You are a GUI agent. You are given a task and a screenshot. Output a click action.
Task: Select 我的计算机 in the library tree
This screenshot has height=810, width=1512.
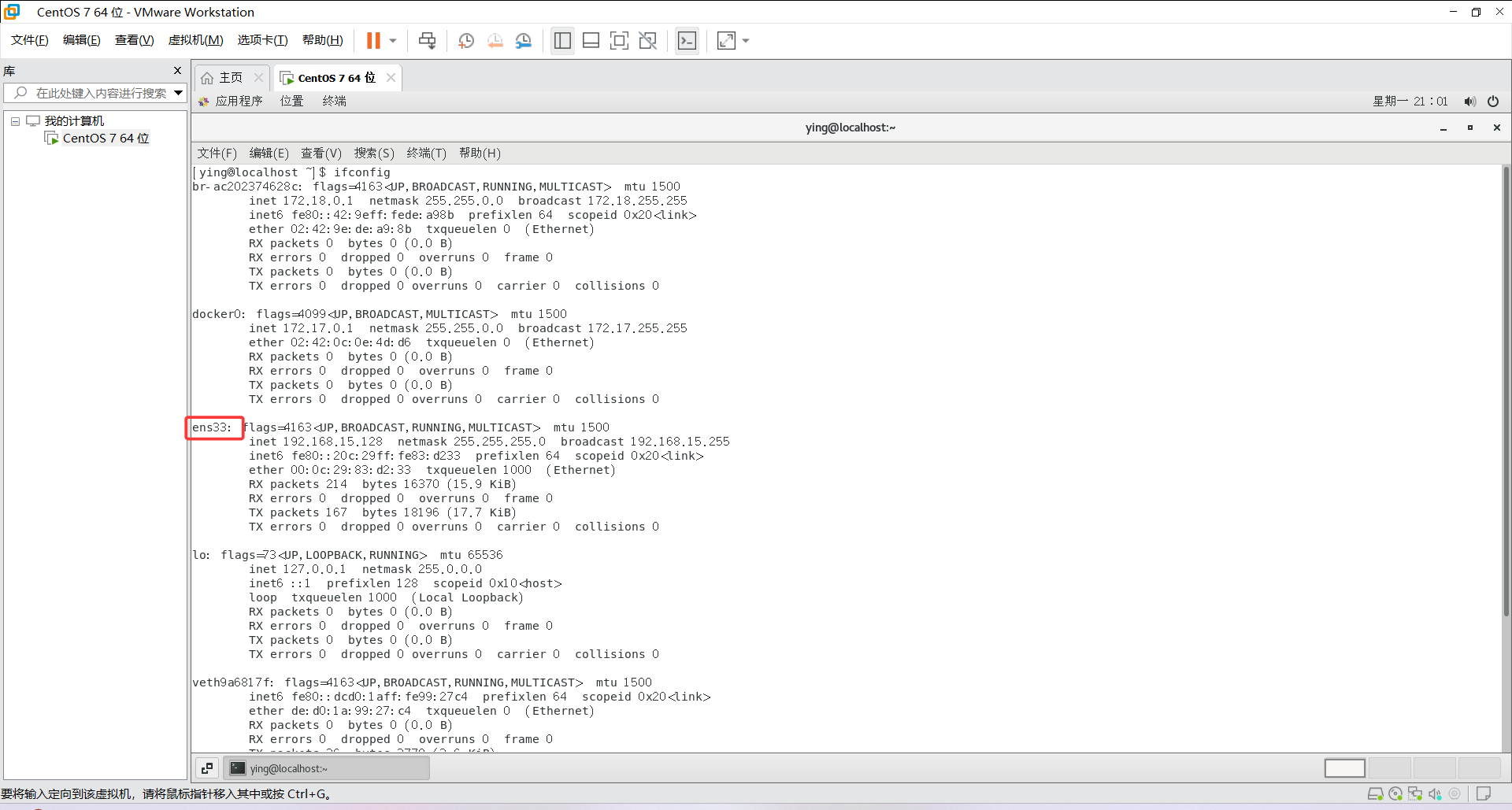coord(74,121)
